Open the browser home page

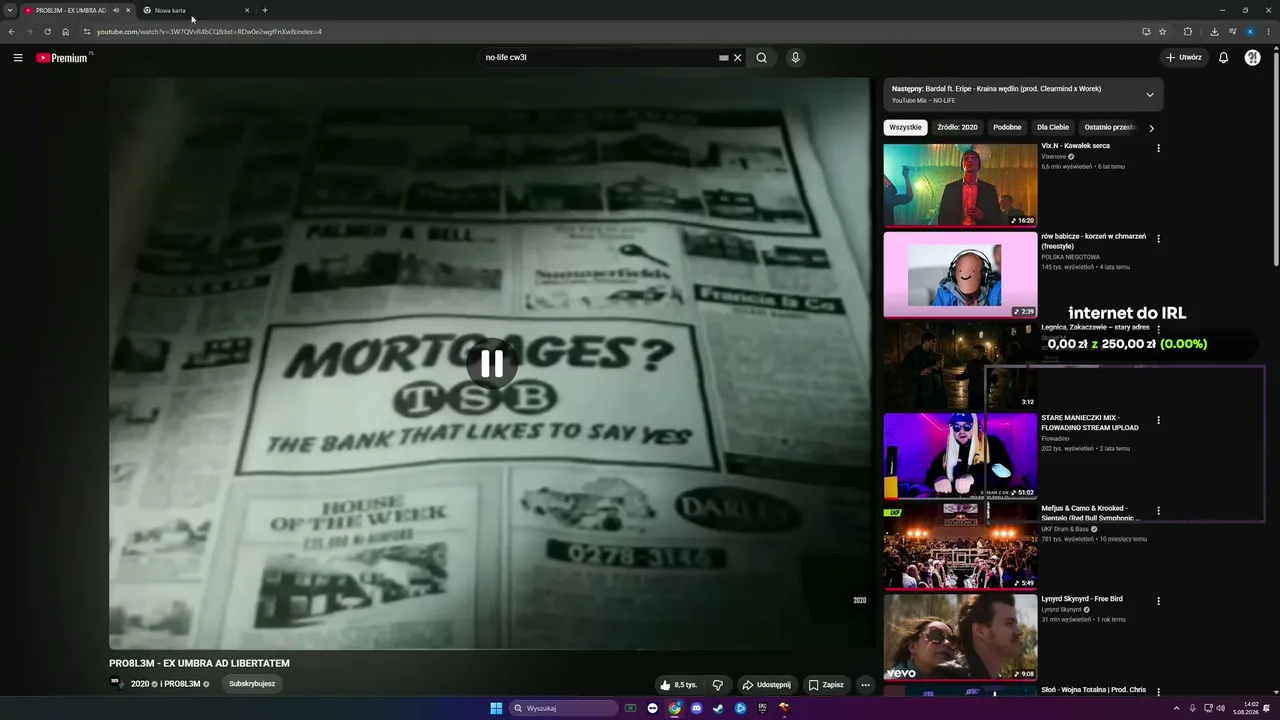click(x=66, y=32)
